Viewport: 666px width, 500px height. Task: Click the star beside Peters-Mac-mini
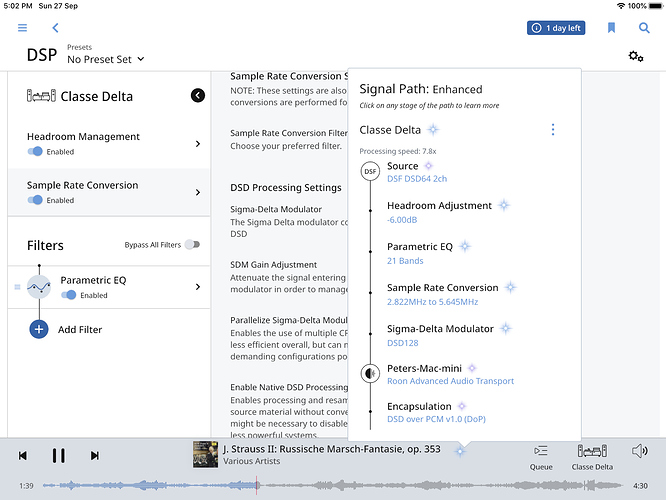coord(471,368)
